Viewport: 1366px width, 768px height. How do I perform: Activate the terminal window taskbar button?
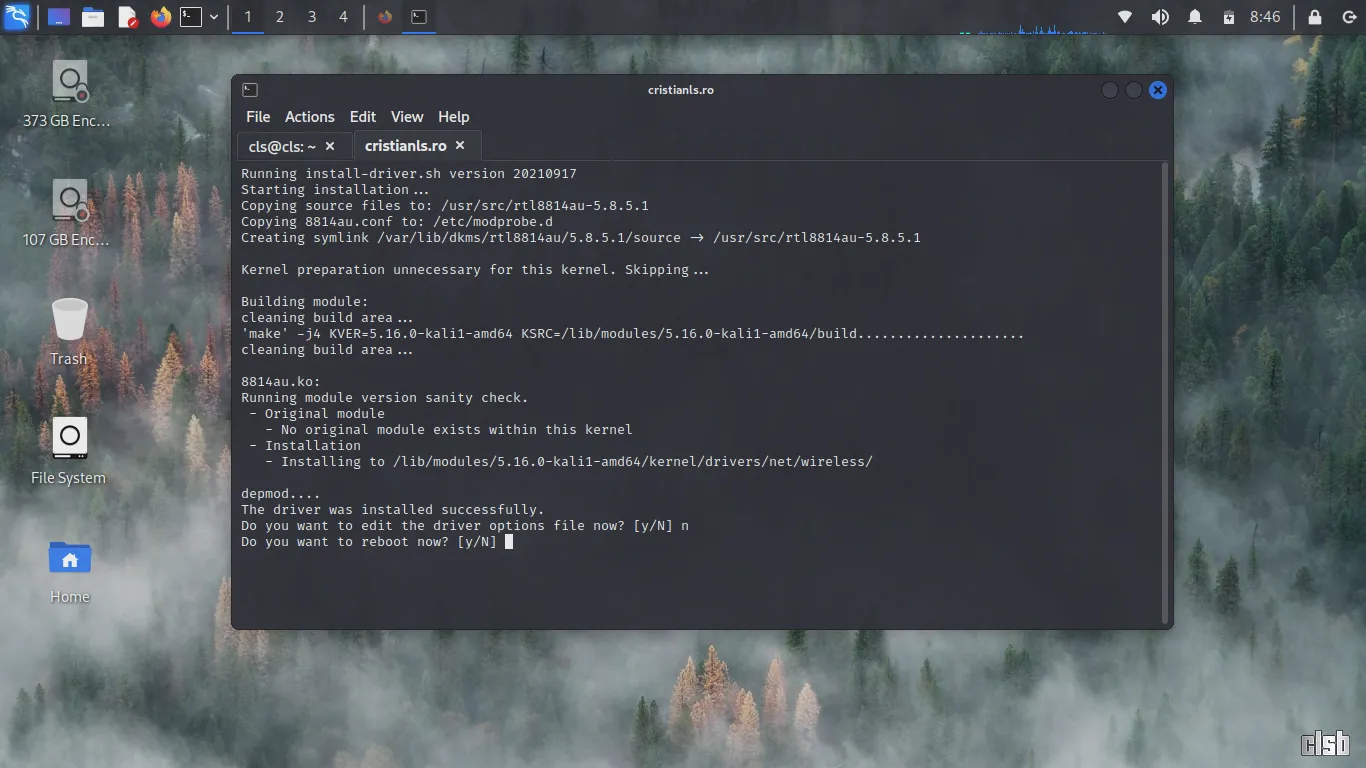pos(419,17)
